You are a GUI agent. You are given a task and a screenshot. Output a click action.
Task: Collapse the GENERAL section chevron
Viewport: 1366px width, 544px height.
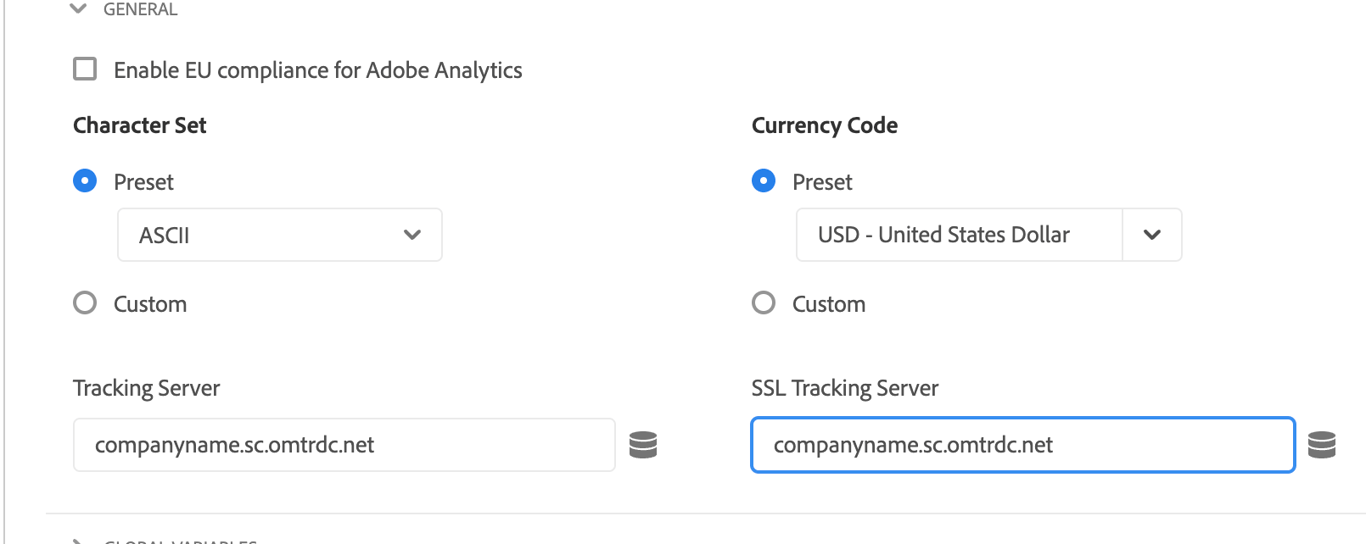tap(78, 9)
